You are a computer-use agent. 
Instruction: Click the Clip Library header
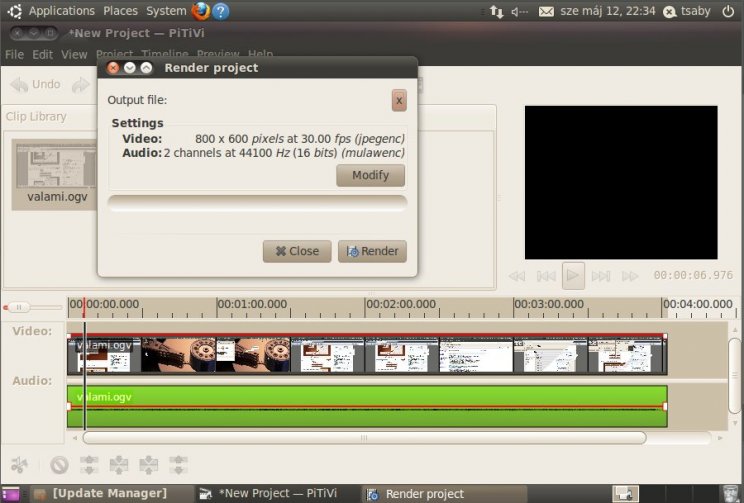(36, 117)
